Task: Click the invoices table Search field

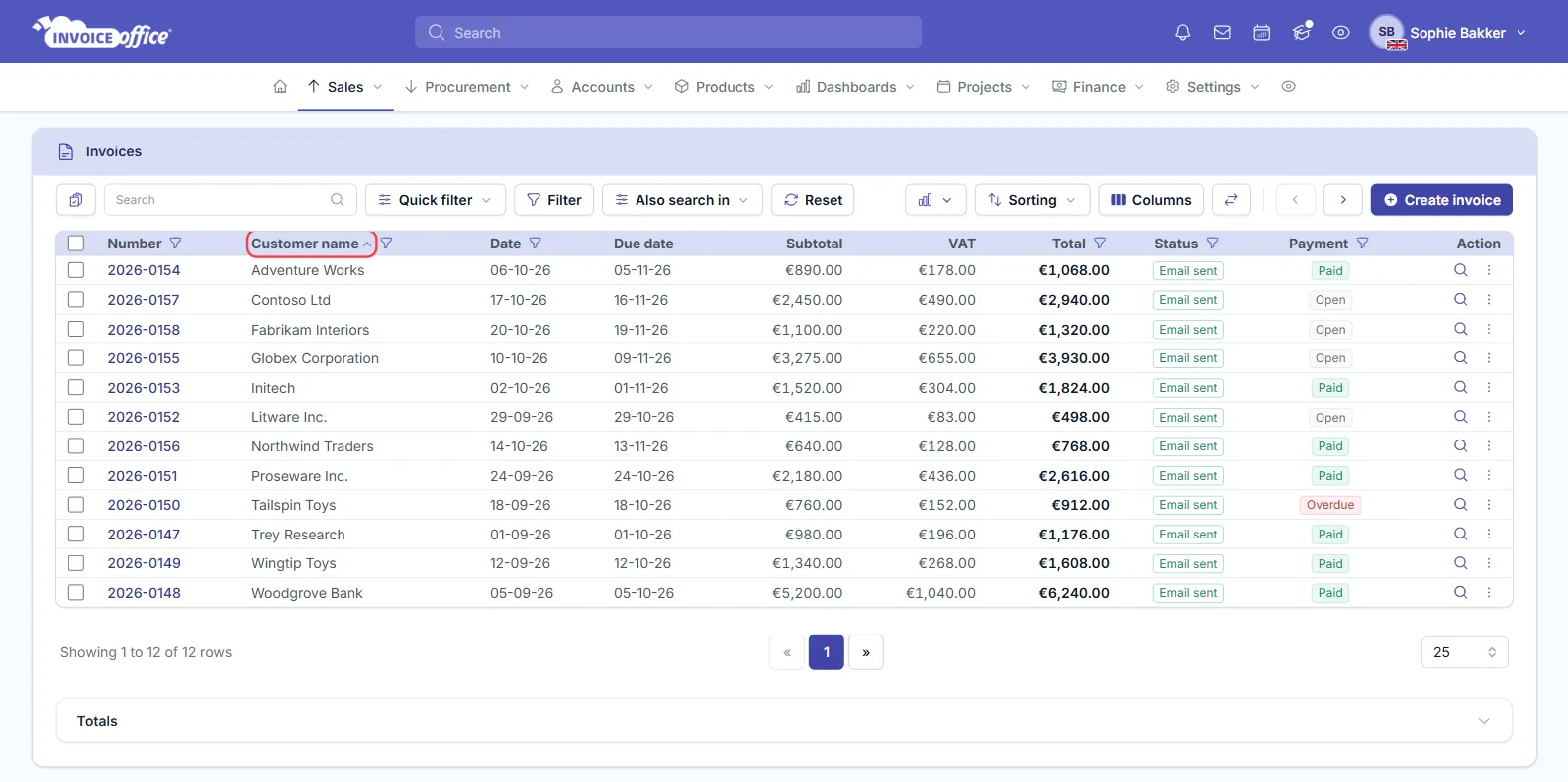Action: (230, 200)
